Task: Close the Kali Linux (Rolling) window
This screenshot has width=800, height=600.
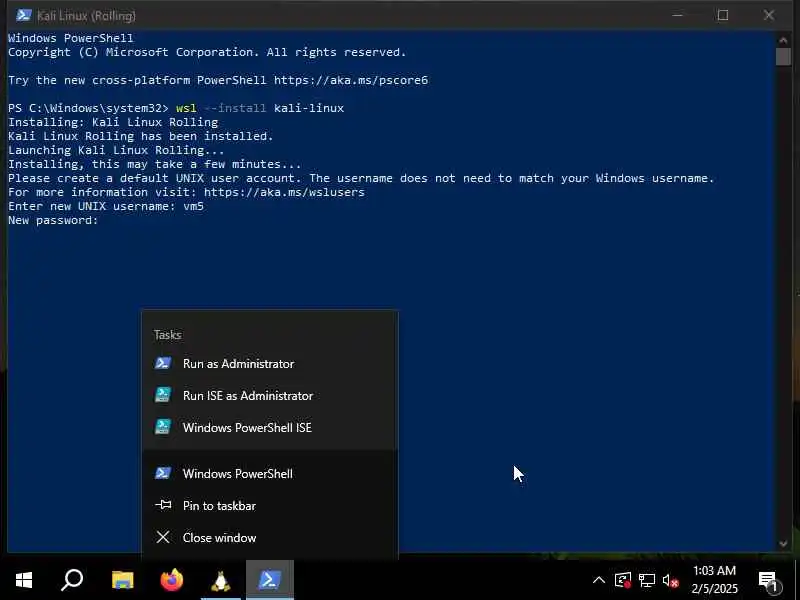Action: (x=769, y=15)
